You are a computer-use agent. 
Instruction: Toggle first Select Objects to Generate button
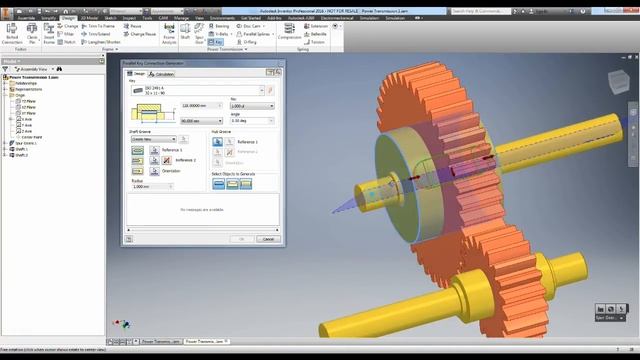coord(219,184)
